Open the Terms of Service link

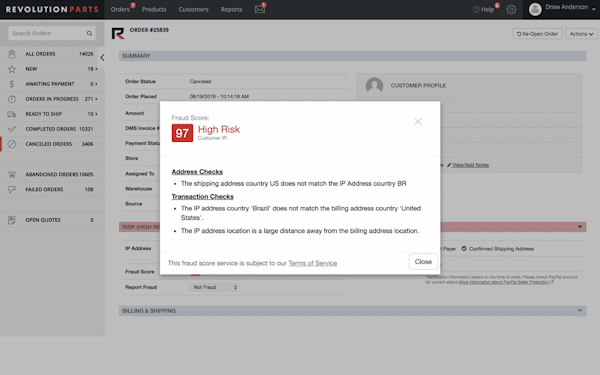(x=312, y=263)
